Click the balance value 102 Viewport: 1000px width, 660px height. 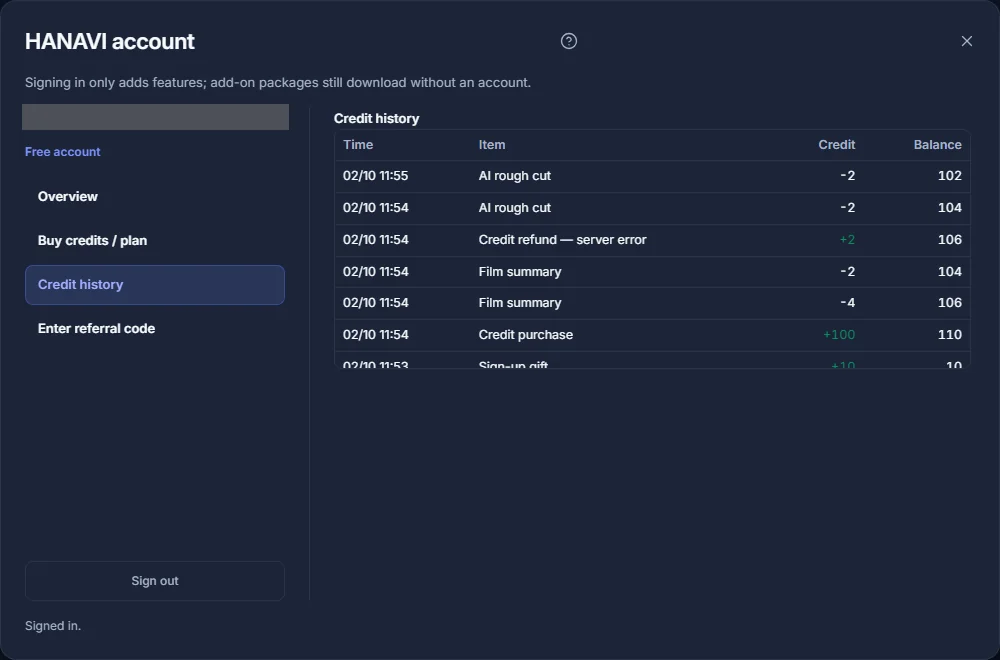tap(949, 176)
